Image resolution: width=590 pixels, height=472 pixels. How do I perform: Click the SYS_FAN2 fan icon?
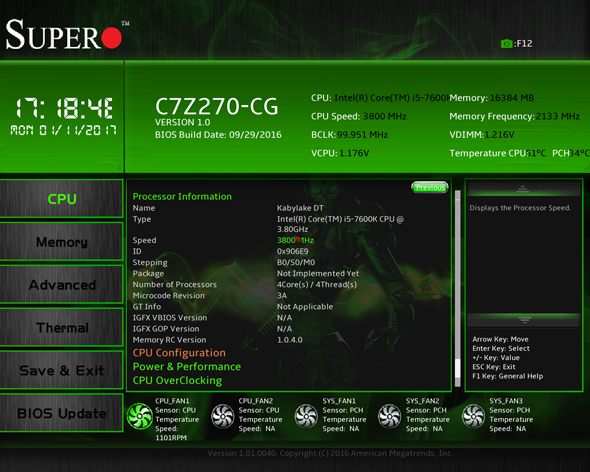(389, 416)
